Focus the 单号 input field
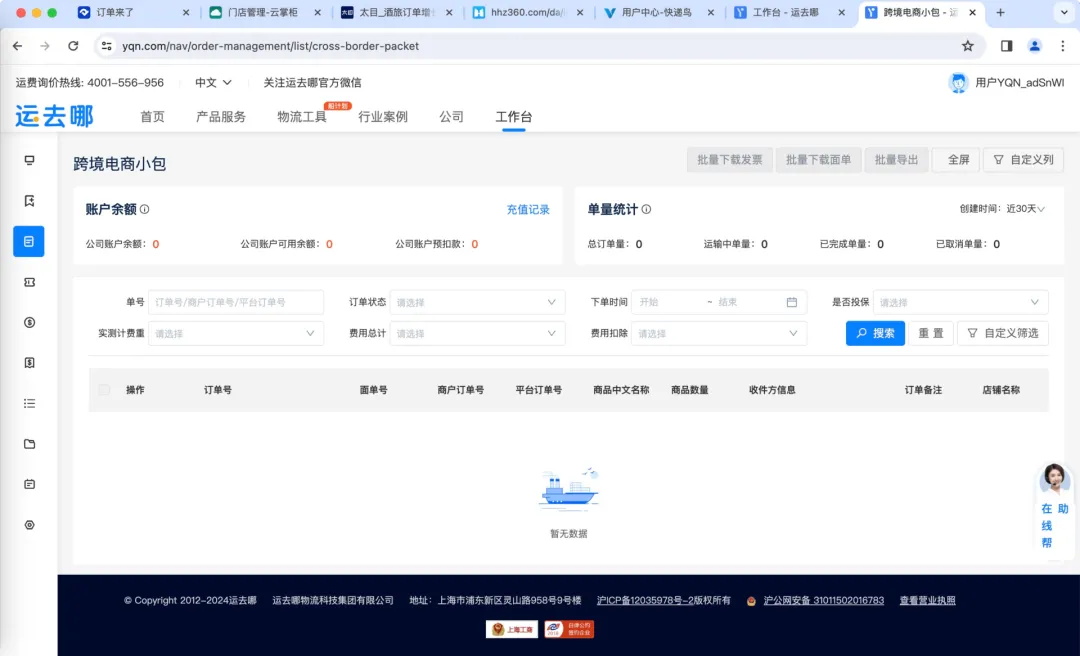This screenshot has height=656, width=1080. (x=236, y=302)
